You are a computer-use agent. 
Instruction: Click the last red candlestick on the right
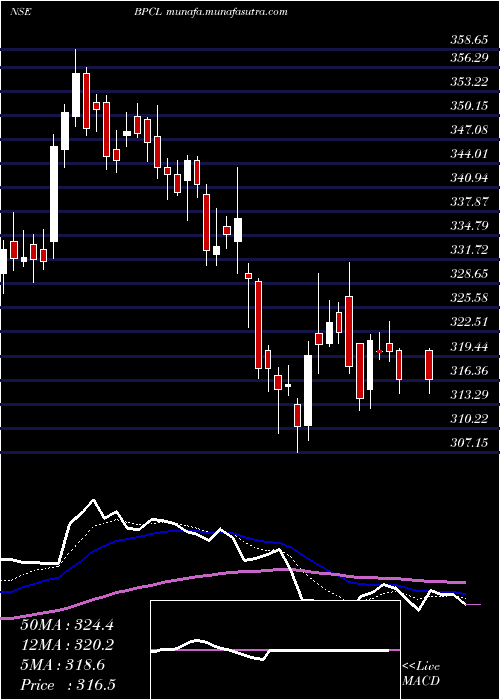pos(429,365)
